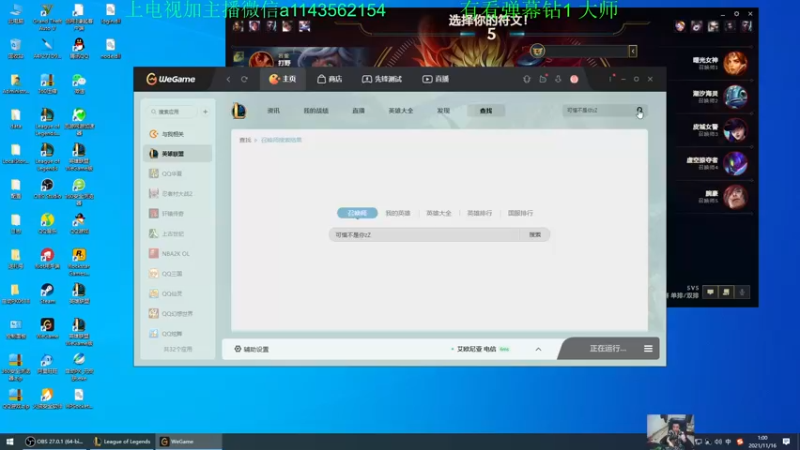
Task: Select 英雄联盟 in the sidebar
Action: (178, 154)
